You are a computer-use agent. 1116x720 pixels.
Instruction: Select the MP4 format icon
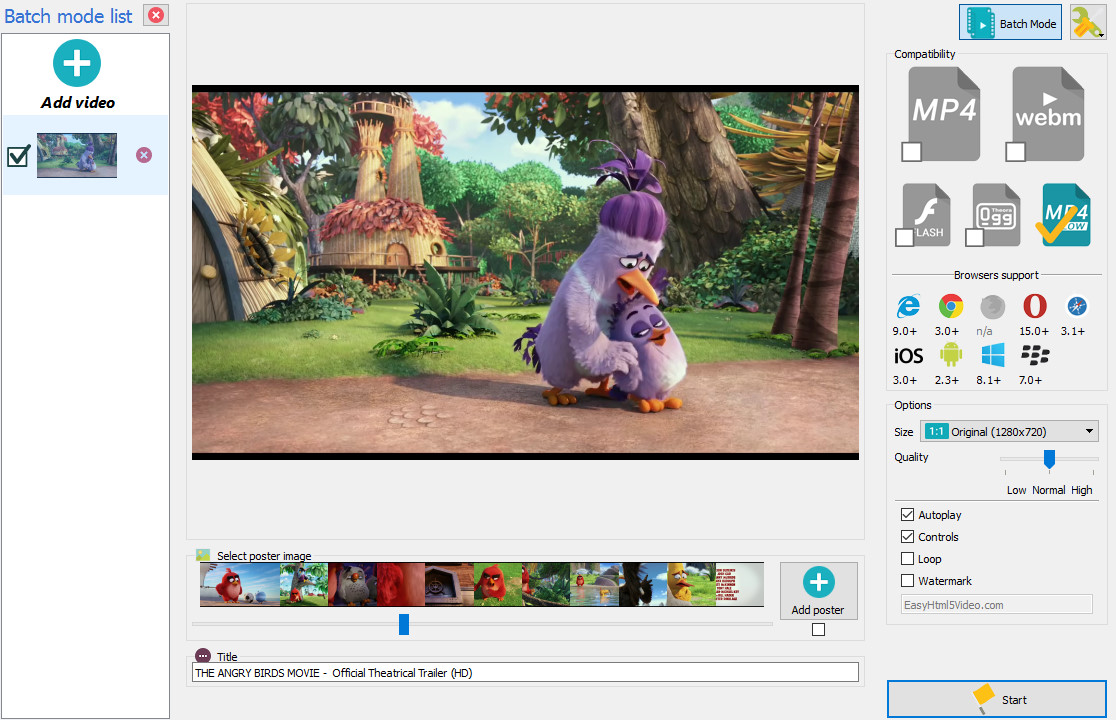click(944, 113)
